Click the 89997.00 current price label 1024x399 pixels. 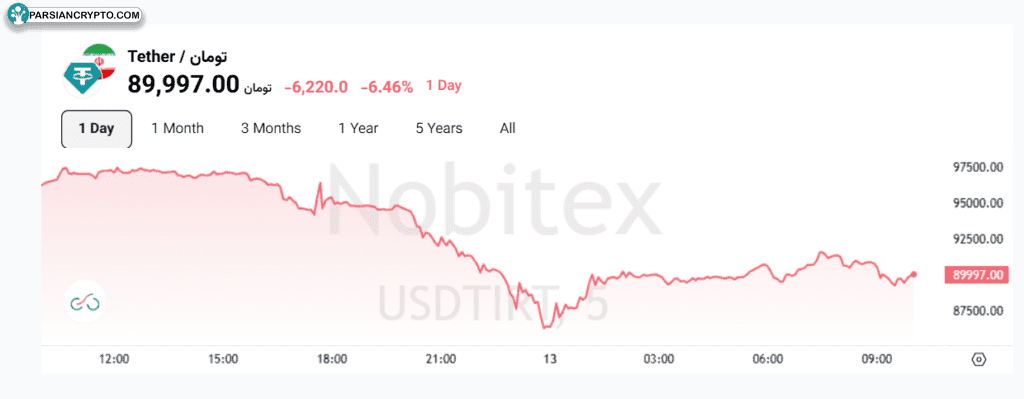976,275
